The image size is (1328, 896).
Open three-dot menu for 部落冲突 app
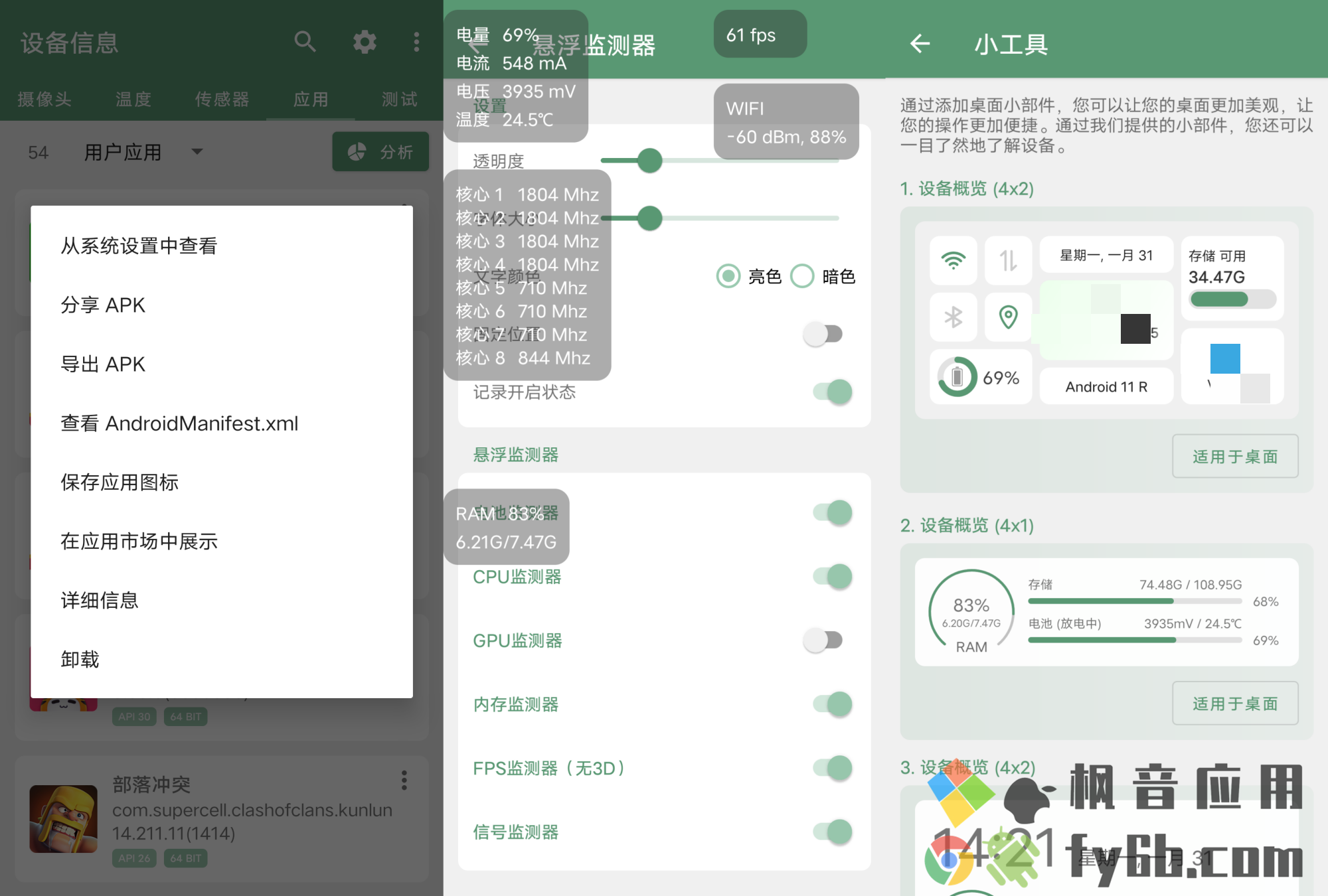404,781
